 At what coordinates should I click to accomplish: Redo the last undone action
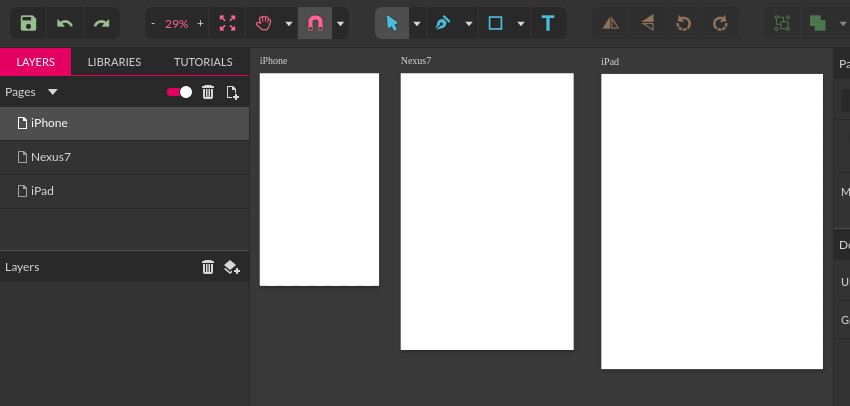(101, 23)
